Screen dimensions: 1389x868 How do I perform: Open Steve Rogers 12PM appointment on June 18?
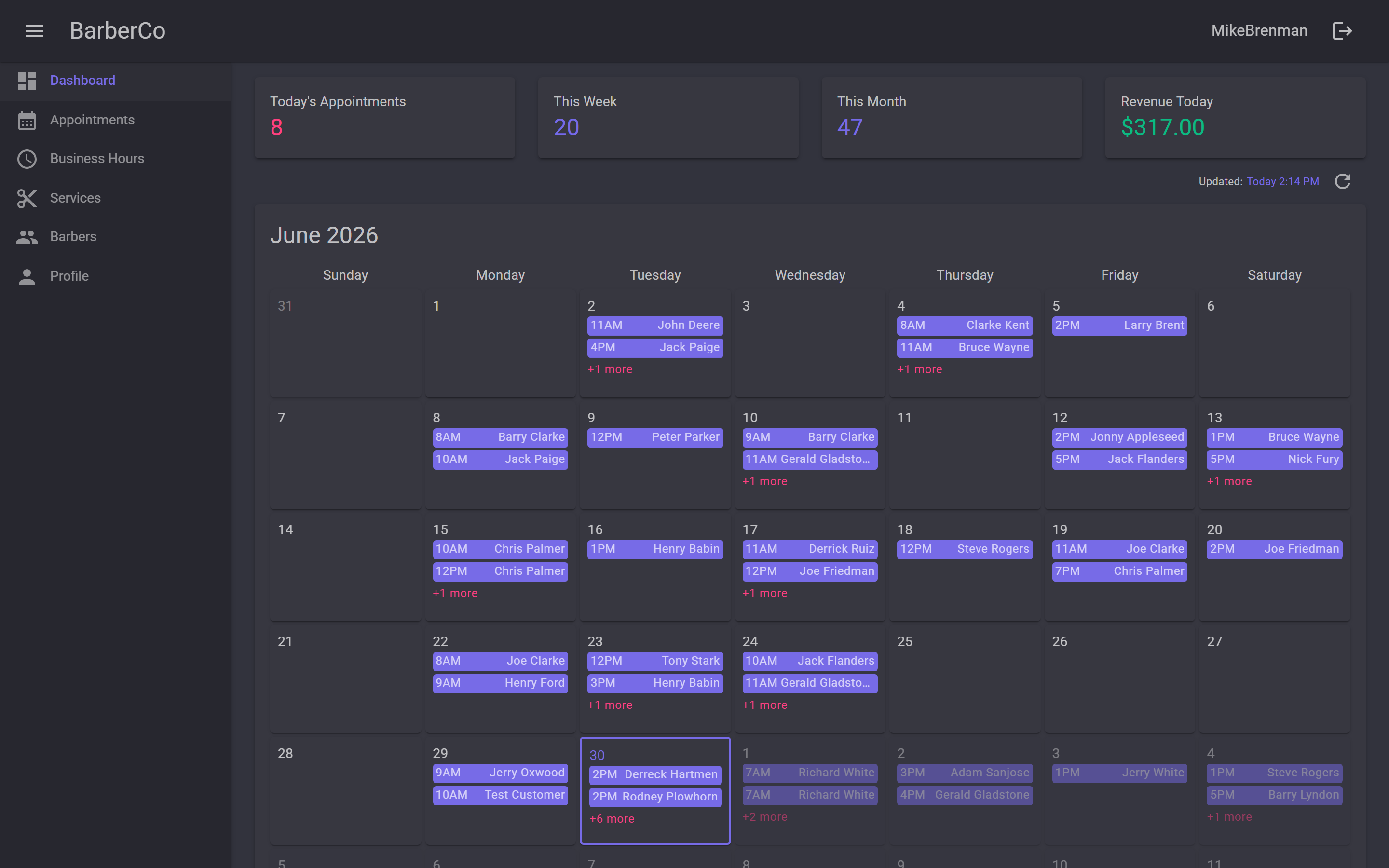(x=965, y=549)
